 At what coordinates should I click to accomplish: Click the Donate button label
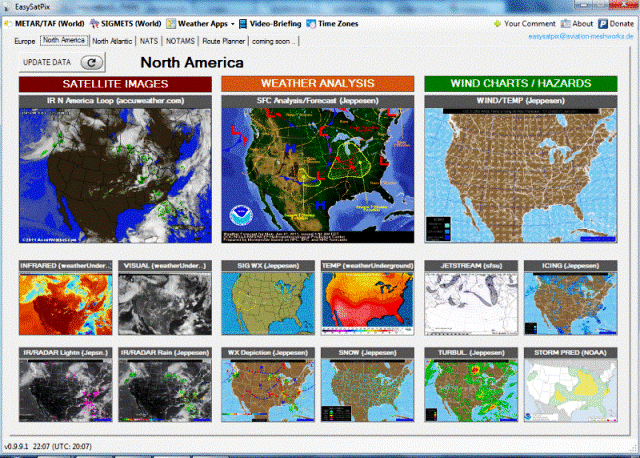(622, 24)
